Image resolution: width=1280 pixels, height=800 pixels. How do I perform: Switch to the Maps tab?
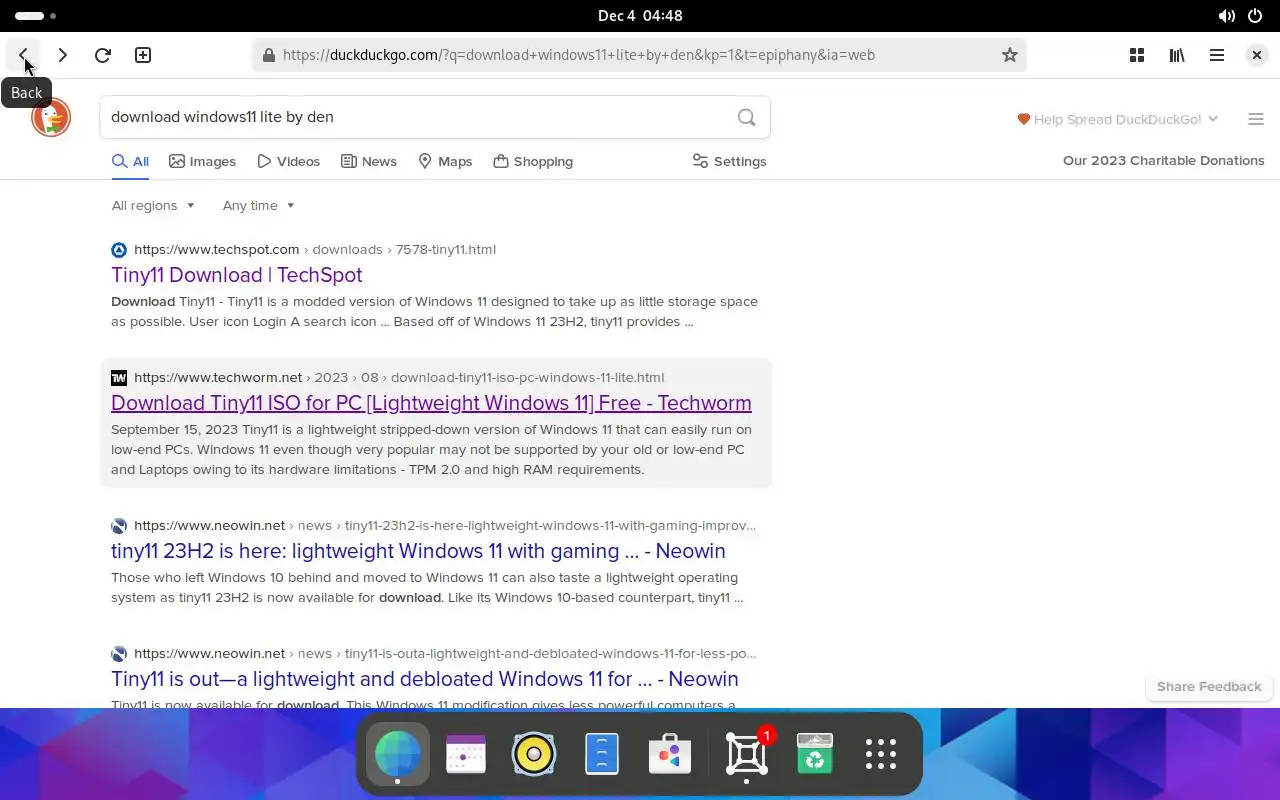point(445,161)
